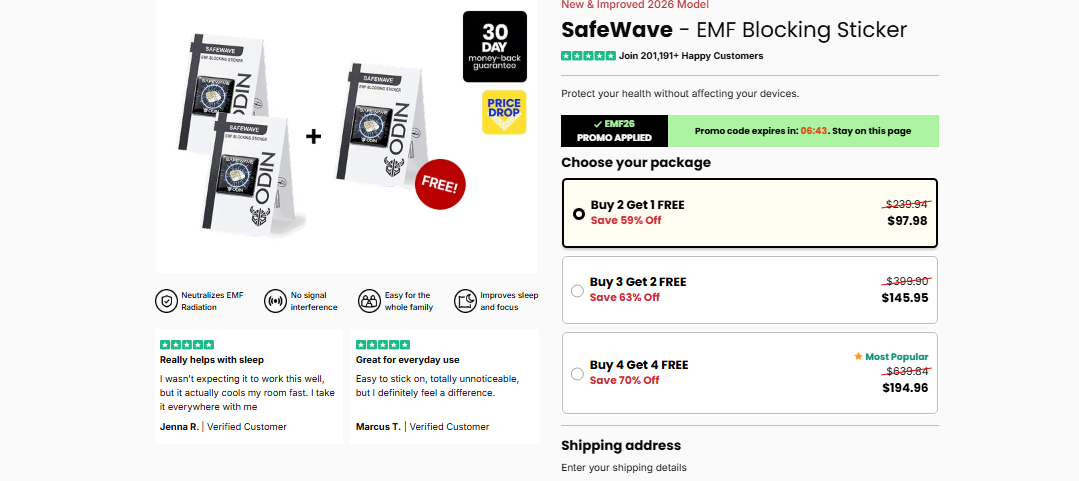Click the EMF26 Promo Applied label
This screenshot has width=1079, height=481.
point(614,130)
